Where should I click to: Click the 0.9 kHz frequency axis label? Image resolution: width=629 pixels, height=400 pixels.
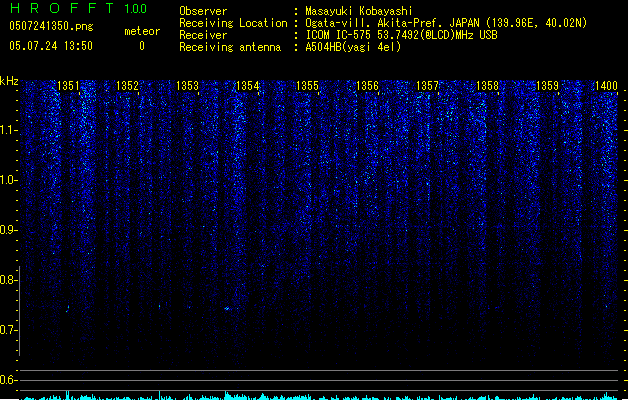tap(8, 230)
